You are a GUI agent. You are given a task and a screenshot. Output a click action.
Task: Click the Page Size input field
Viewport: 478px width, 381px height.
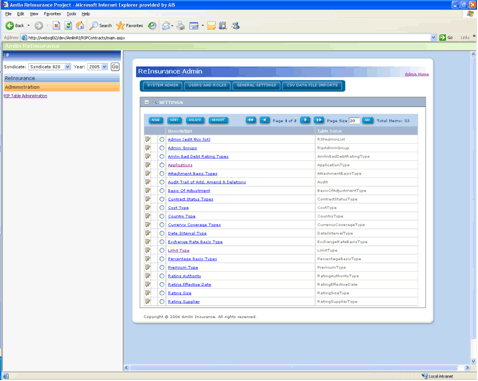(354, 121)
